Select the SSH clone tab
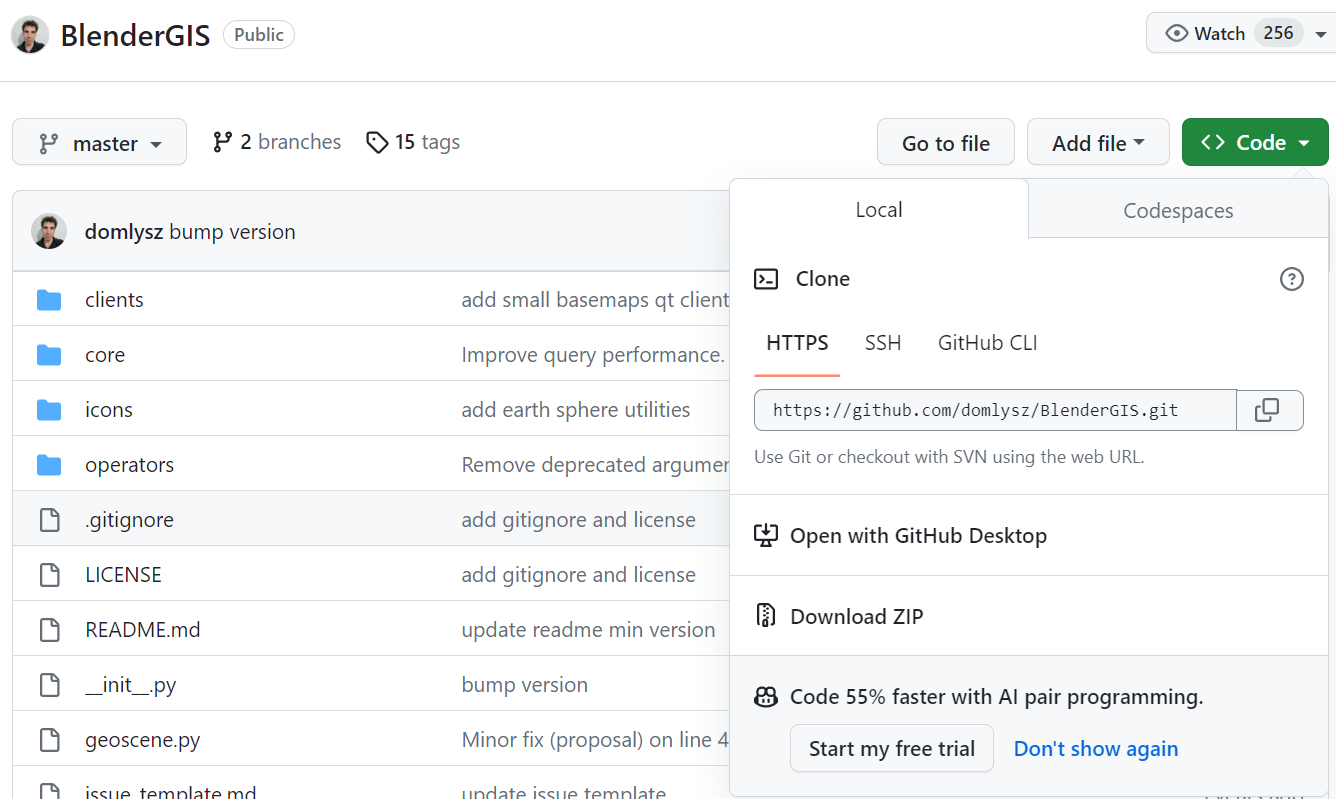Image resolution: width=1336 pixels, height=799 pixels. pyautogui.click(x=883, y=343)
